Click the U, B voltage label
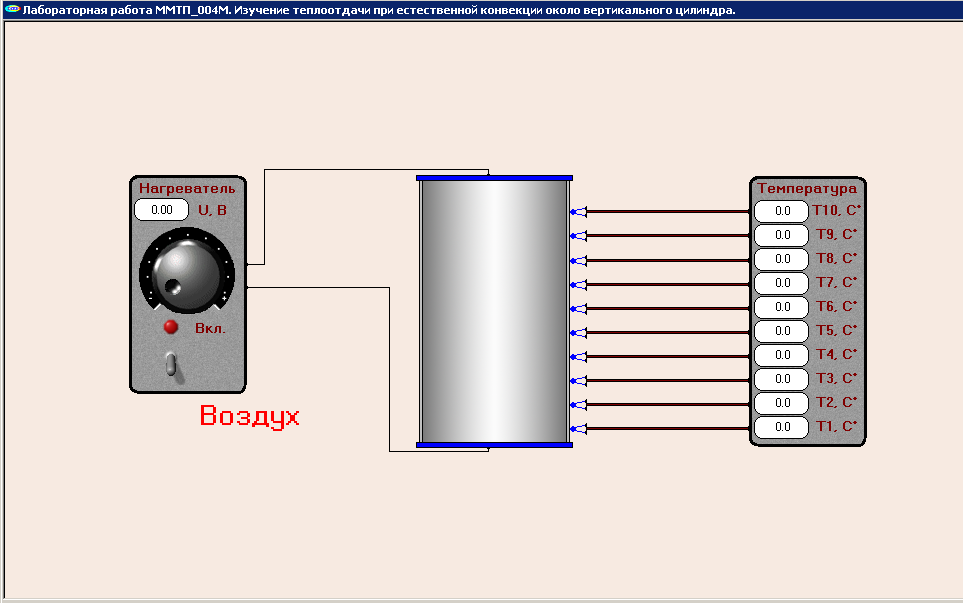The height and width of the screenshot is (603, 963). pyautogui.click(x=212, y=210)
